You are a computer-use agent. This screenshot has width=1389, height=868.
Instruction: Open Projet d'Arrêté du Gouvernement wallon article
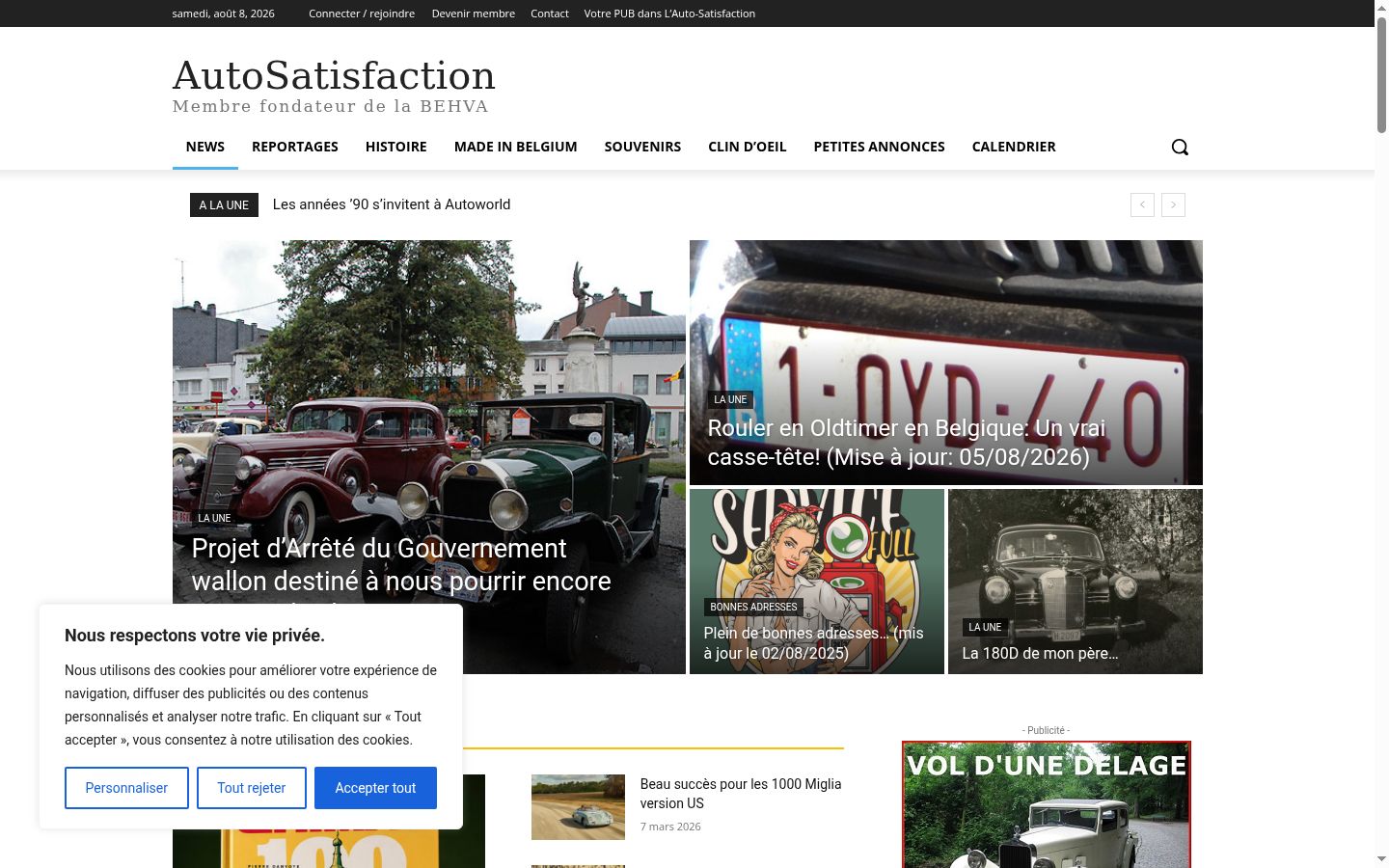pos(401,565)
